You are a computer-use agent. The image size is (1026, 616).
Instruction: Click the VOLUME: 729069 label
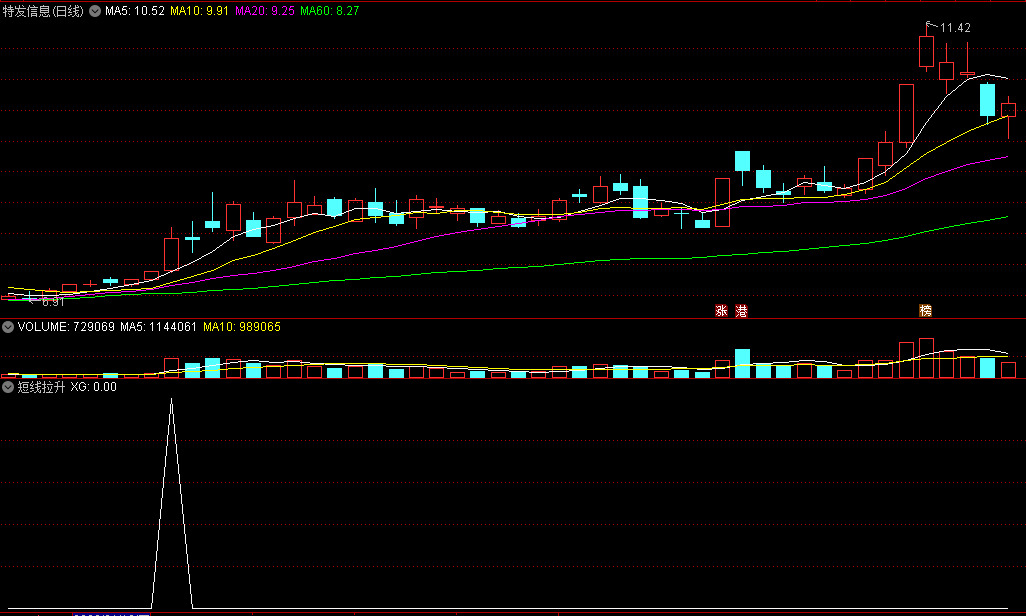pos(66,327)
